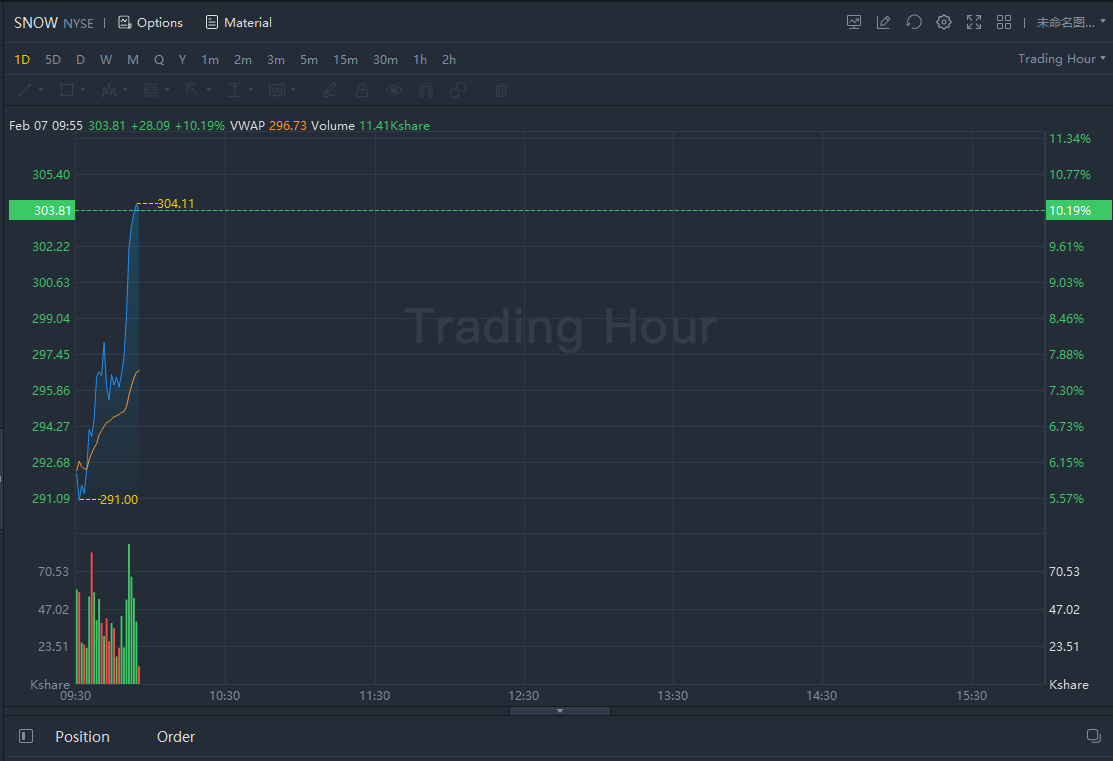Open chart settings gear icon
This screenshot has width=1113, height=761.
[x=943, y=23]
